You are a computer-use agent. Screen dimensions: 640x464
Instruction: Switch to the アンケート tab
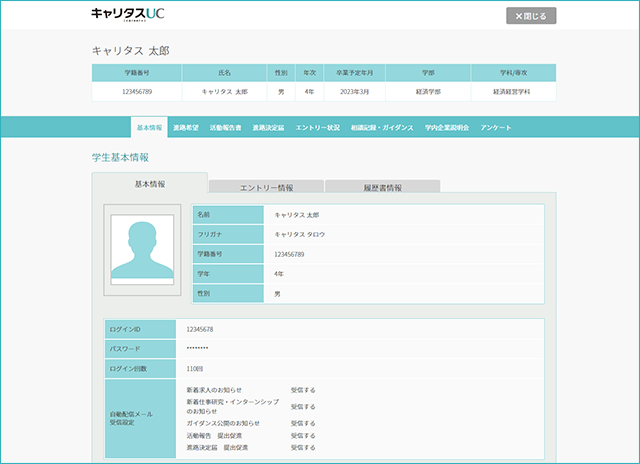(x=496, y=127)
